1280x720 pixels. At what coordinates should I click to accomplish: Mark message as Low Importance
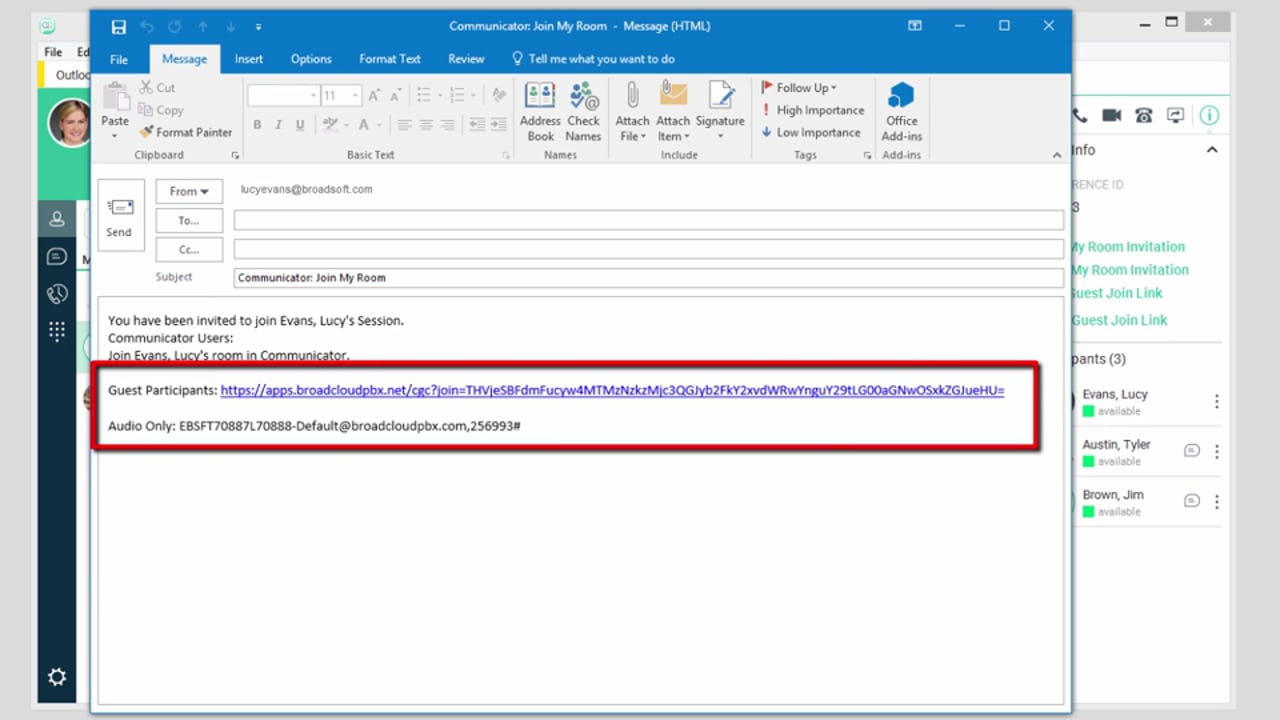(x=810, y=132)
